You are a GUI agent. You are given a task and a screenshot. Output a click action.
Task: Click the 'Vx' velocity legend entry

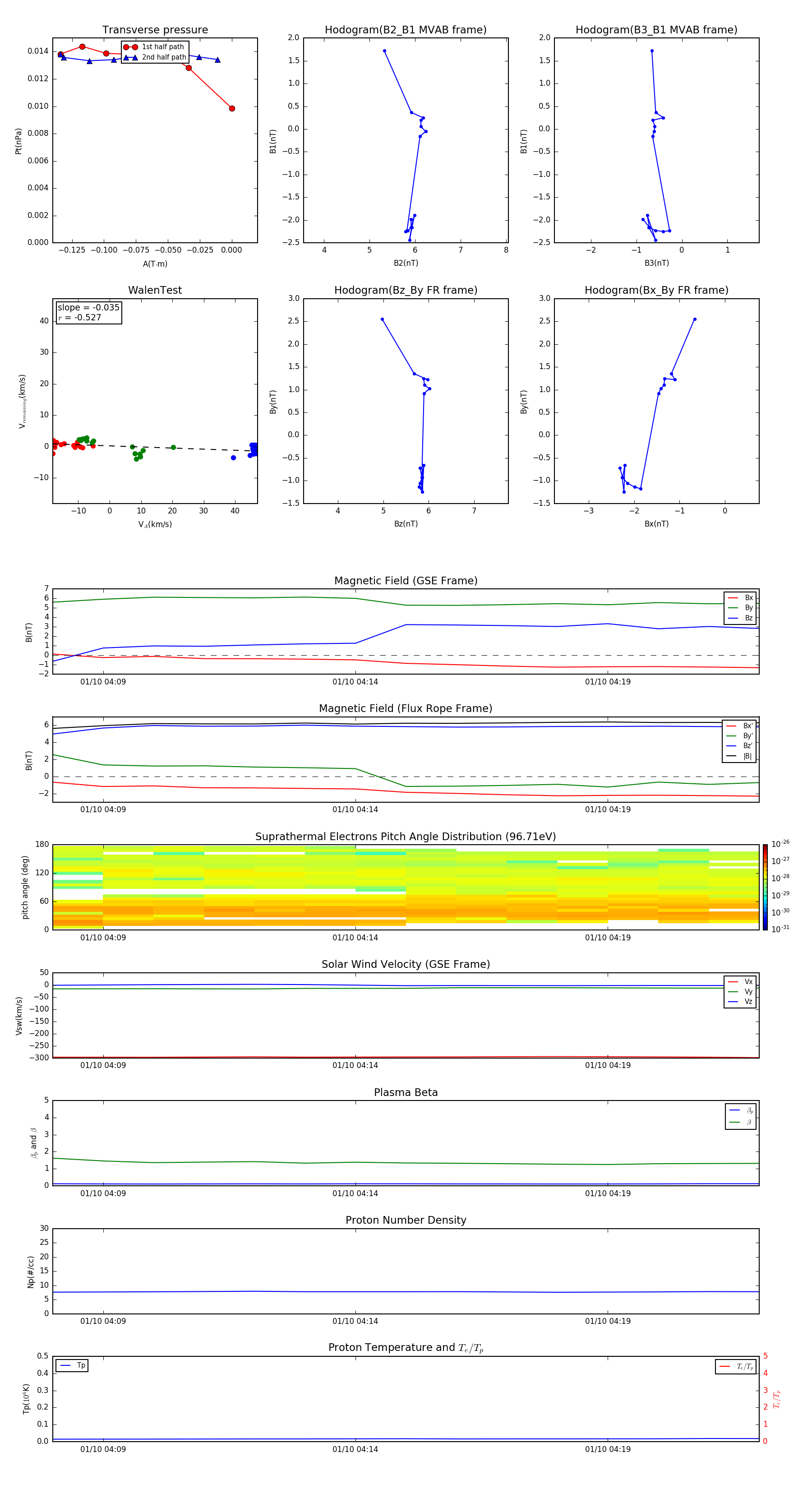pyautogui.click(x=740, y=981)
